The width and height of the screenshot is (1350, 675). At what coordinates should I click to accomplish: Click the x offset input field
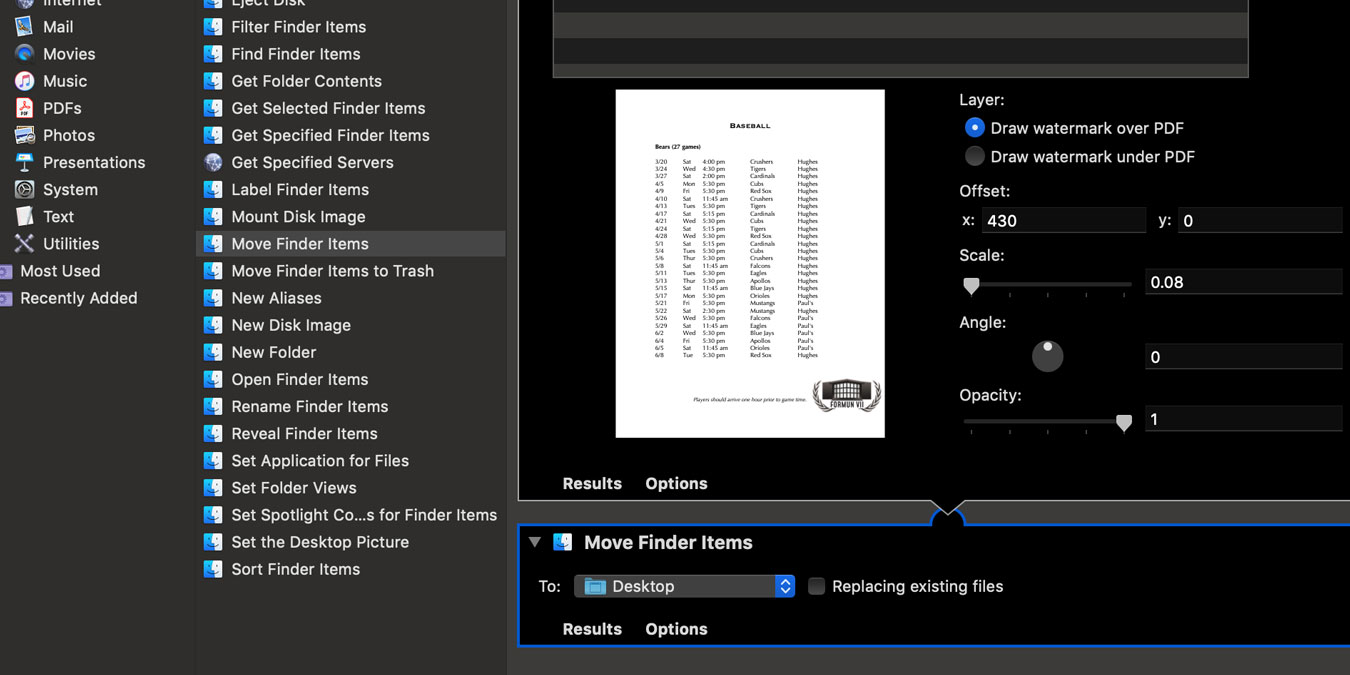(1063, 220)
